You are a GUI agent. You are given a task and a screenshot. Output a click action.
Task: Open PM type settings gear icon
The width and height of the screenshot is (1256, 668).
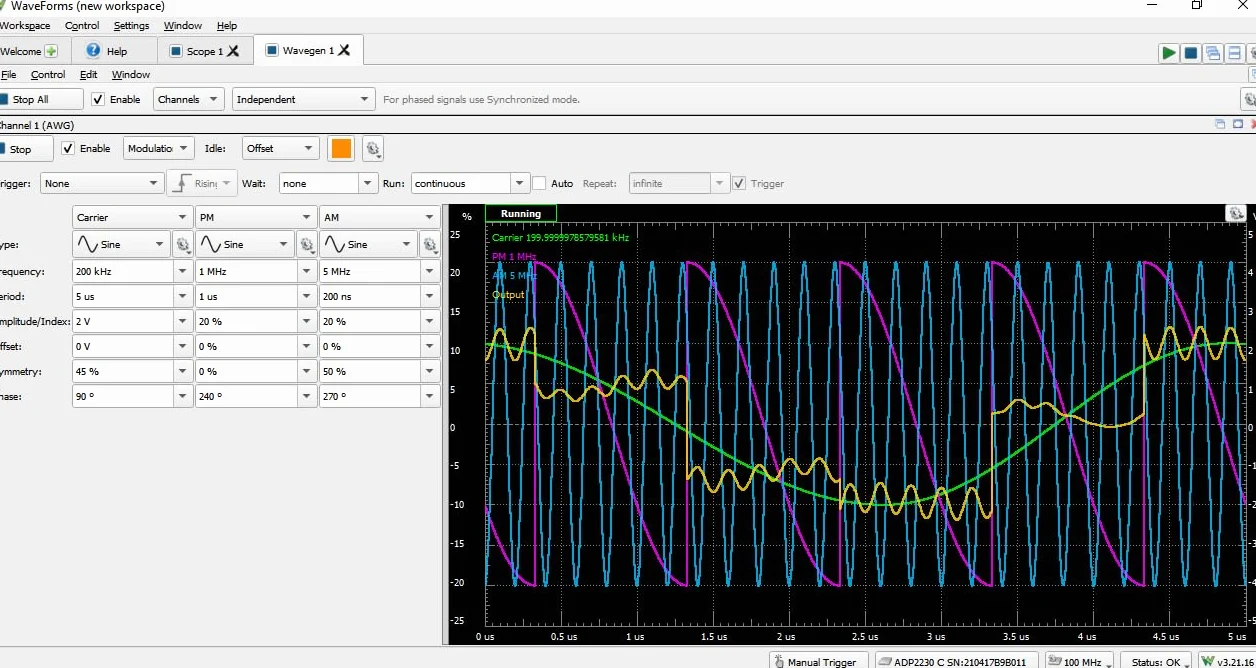(x=306, y=244)
